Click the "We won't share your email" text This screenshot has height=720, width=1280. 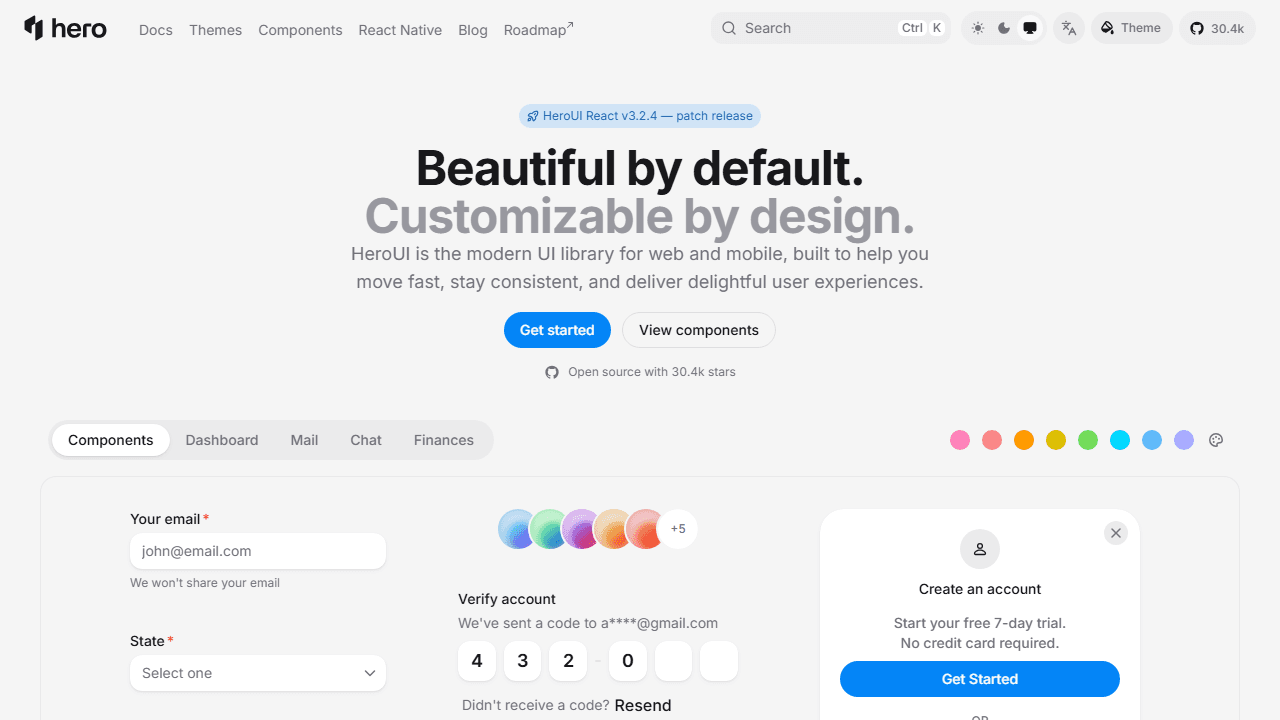click(x=205, y=583)
